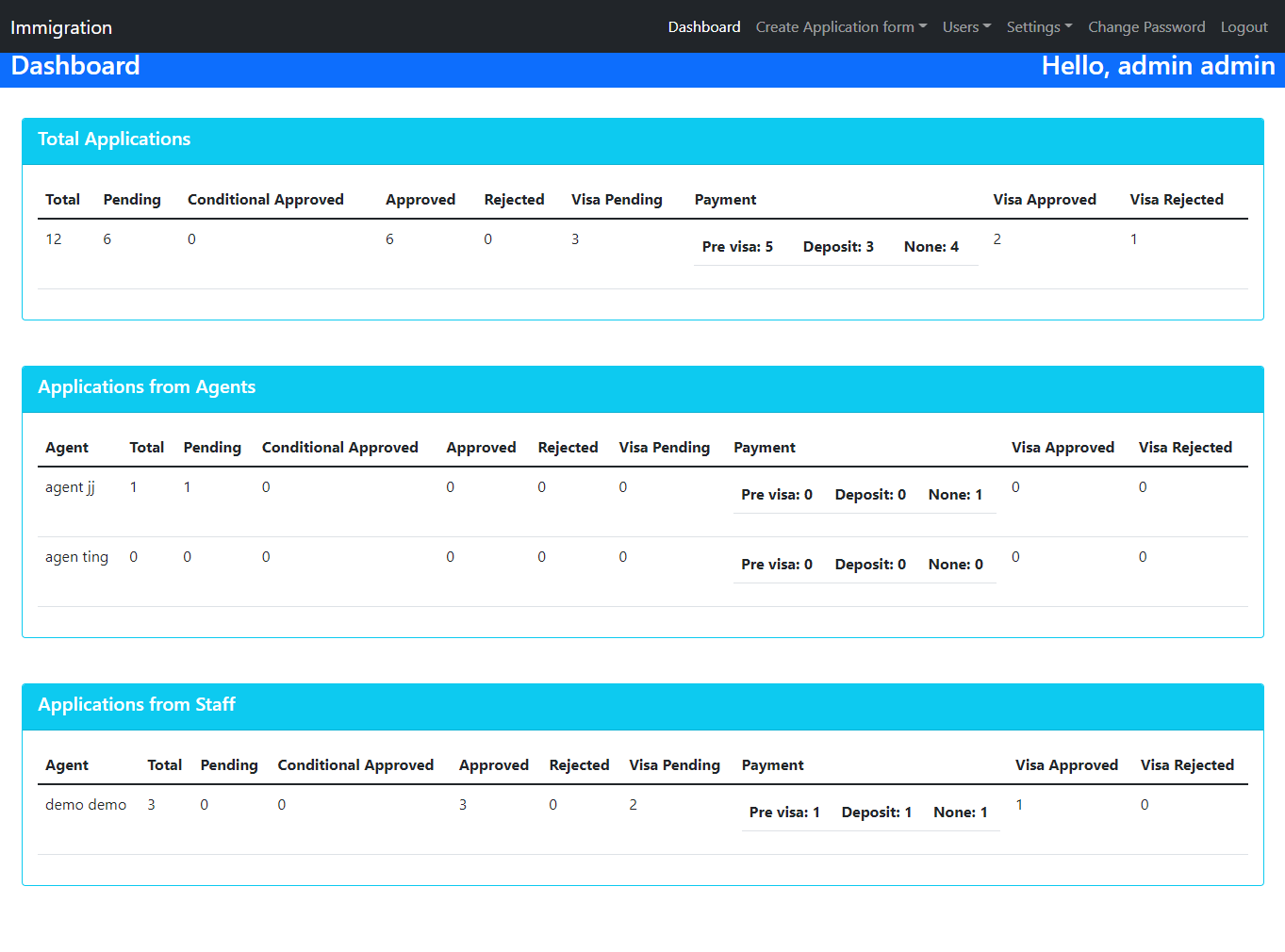Click the Applications from Agents header
Viewport: 1285px width, 952px height.
[643, 389]
